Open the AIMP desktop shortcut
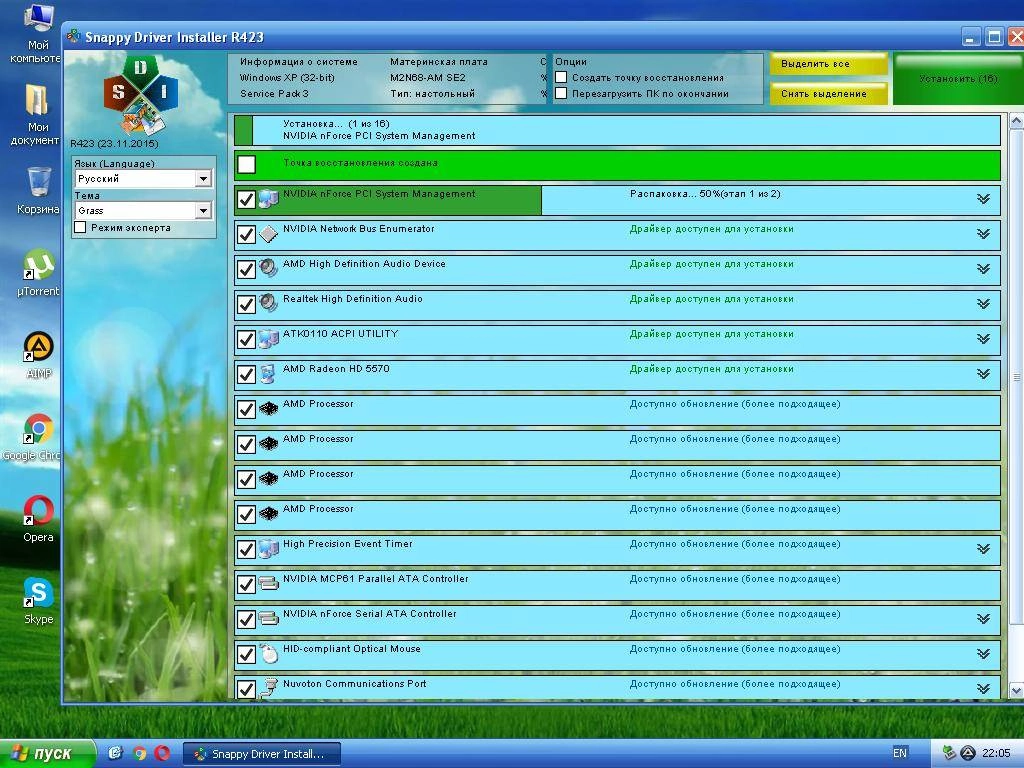Image resolution: width=1024 pixels, height=768 pixels. coord(38,355)
